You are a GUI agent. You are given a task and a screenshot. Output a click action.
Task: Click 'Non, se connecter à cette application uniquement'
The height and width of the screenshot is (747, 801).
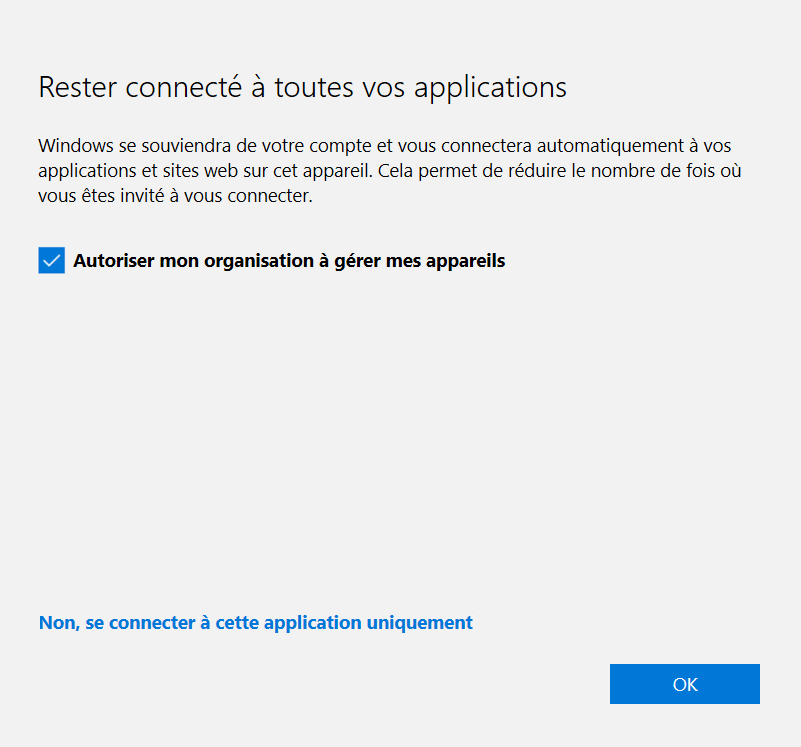pyautogui.click(x=255, y=622)
